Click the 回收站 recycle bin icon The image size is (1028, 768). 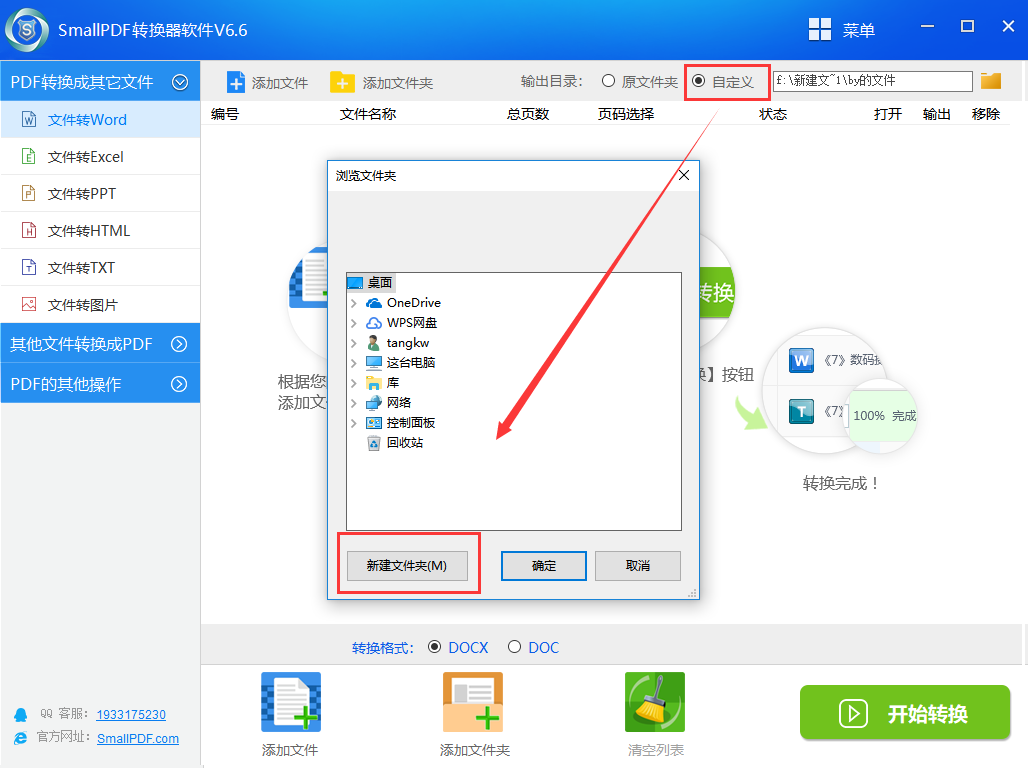[374, 443]
